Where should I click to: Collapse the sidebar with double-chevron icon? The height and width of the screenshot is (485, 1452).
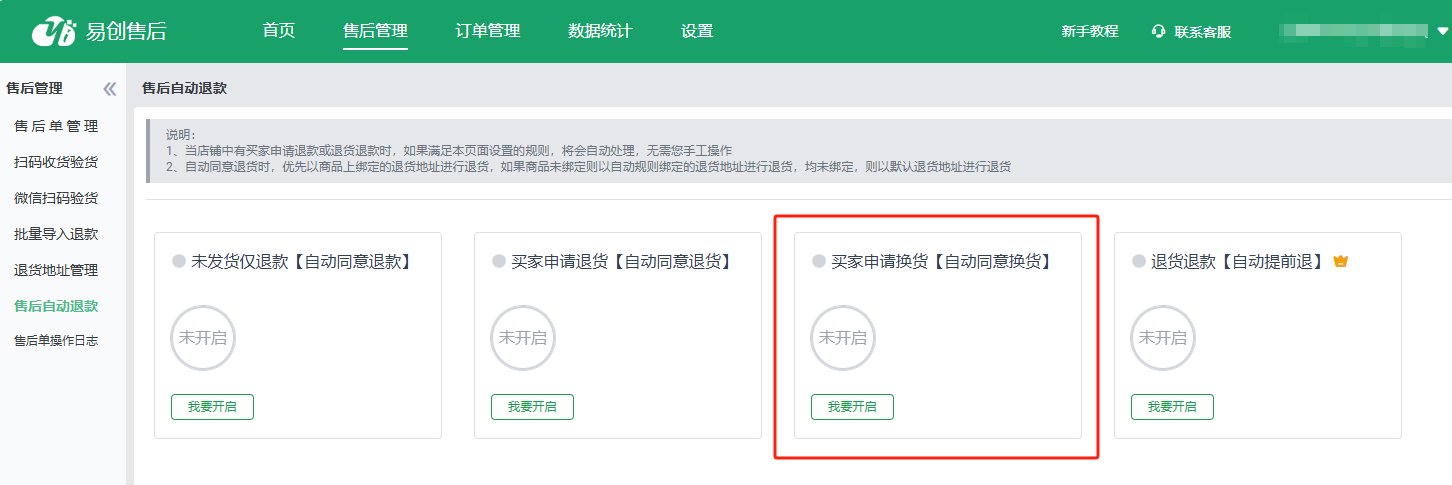click(110, 89)
